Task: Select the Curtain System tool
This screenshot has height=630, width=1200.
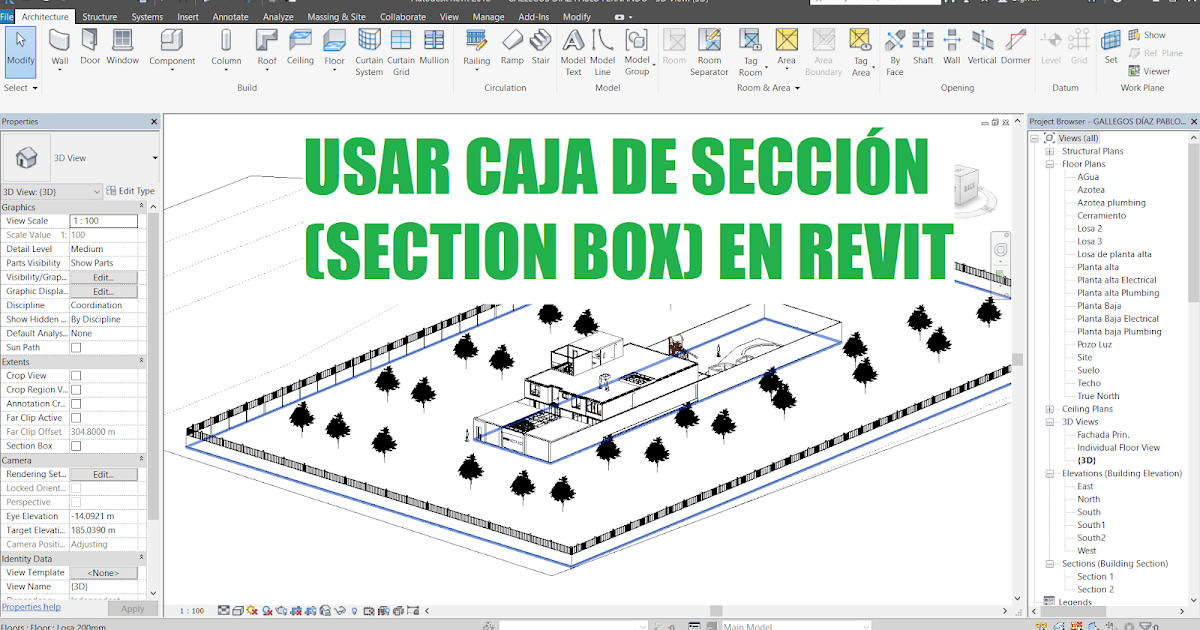Action: click(369, 50)
